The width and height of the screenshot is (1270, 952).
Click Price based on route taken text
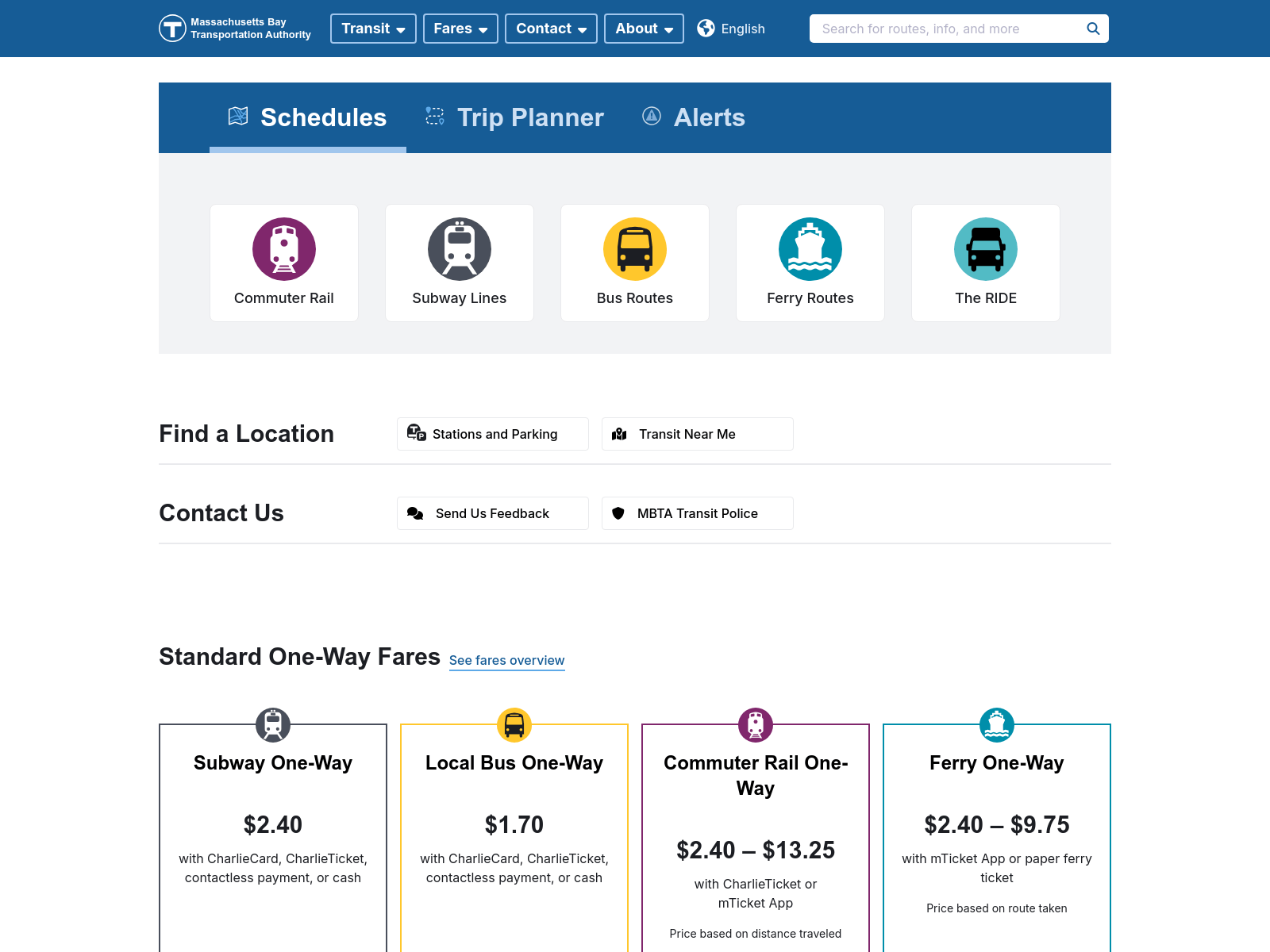pos(997,908)
